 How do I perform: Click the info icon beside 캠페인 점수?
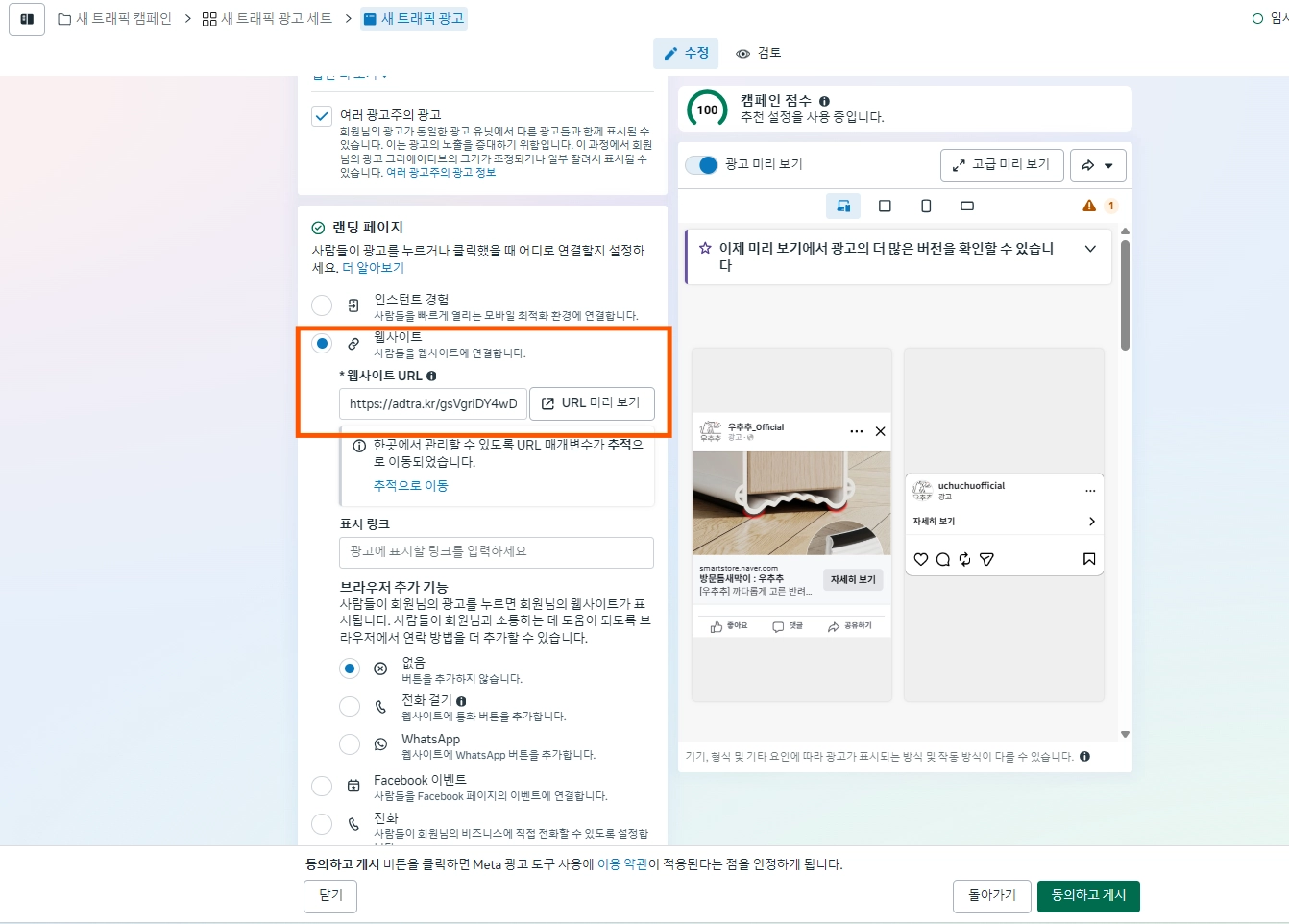(824, 101)
